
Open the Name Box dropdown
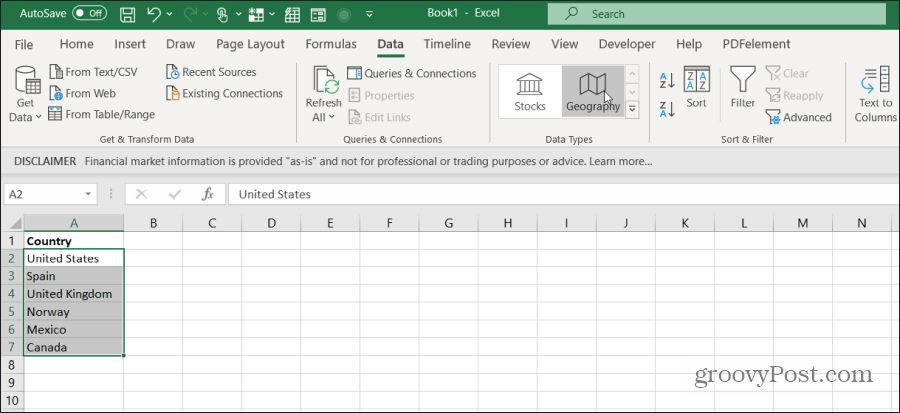88,194
